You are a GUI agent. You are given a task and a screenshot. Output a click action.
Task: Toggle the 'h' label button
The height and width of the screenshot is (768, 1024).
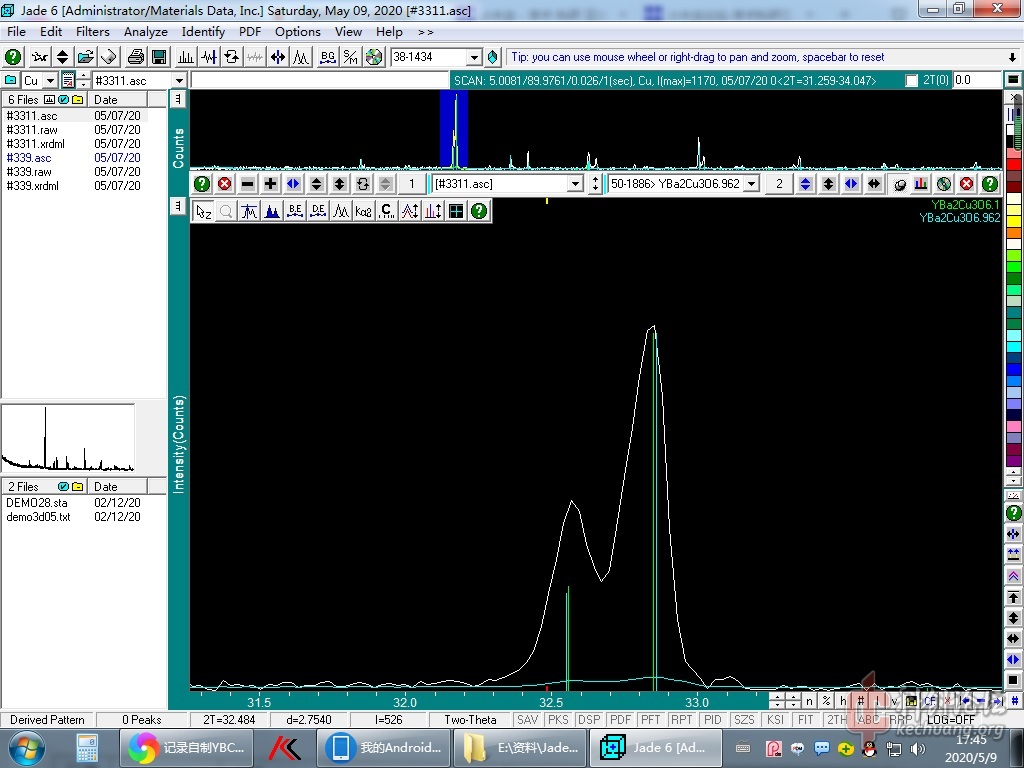pos(843,701)
